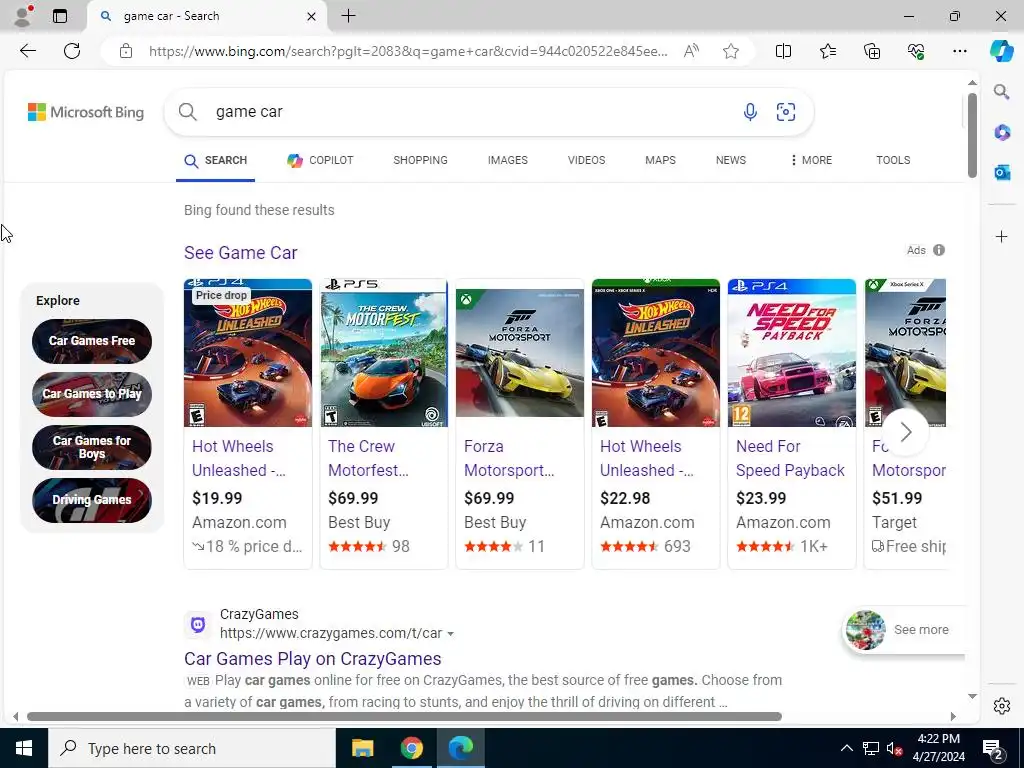Open Read aloud in address bar
Viewport: 1024px width, 768px height.
[691, 51]
